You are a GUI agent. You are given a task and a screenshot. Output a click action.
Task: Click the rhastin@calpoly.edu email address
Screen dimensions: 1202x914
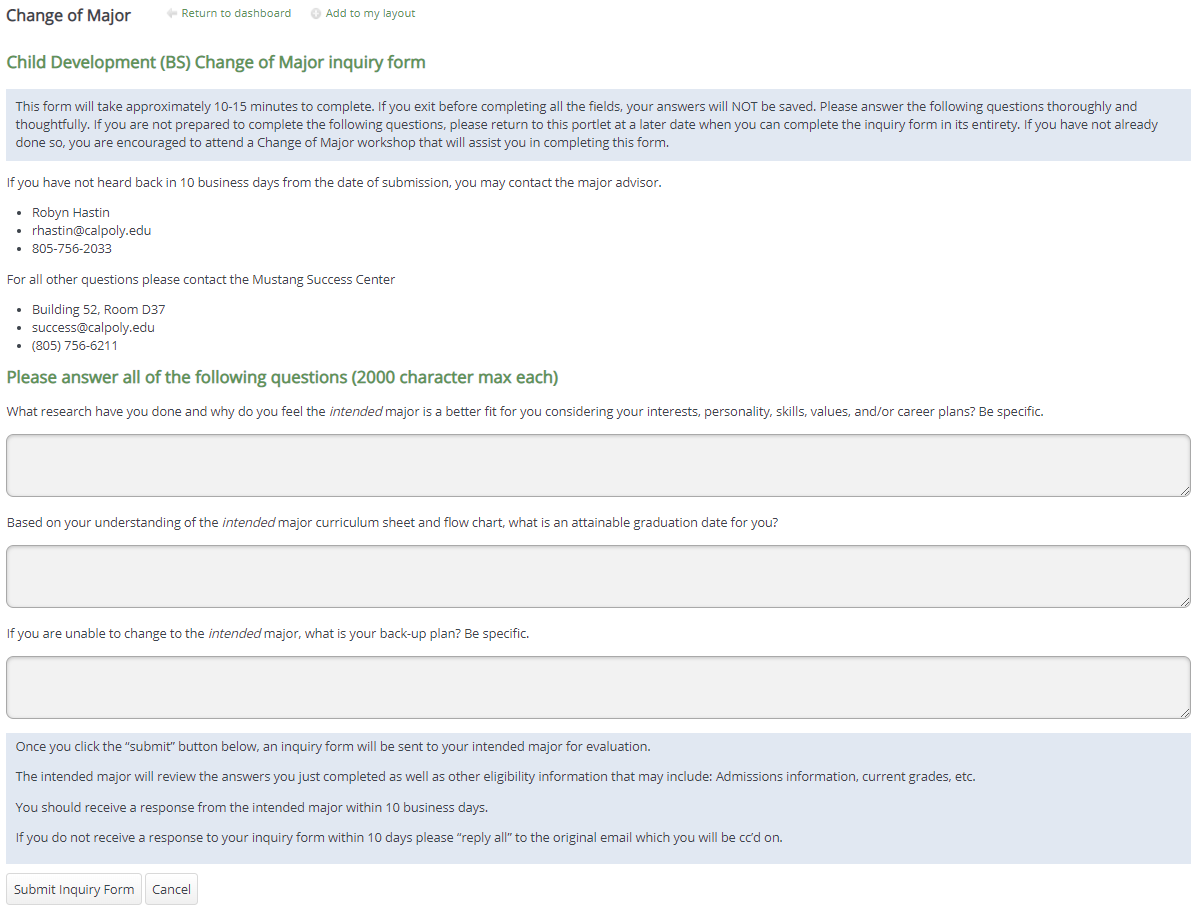91,231
